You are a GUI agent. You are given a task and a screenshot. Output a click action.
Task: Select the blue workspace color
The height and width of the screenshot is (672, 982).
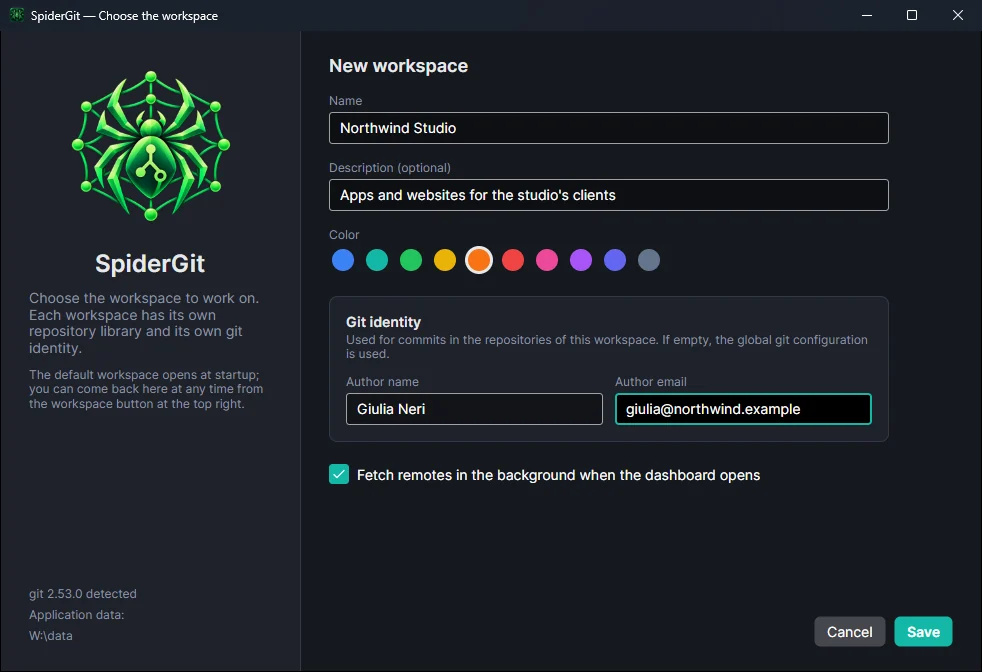[x=343, y=260]
